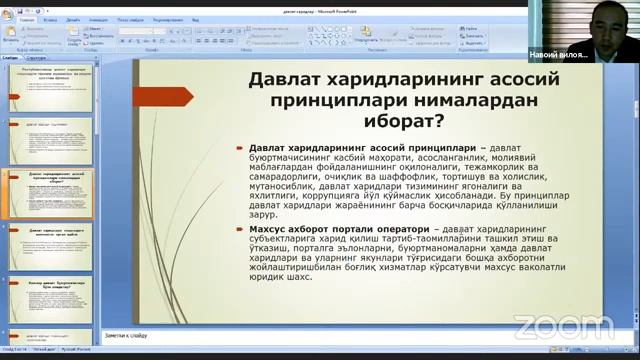This screenshot has height=360, width=640.
Task: Click Zoom video tile Навоий вилоя...
Action: click(x=584, y=31)
